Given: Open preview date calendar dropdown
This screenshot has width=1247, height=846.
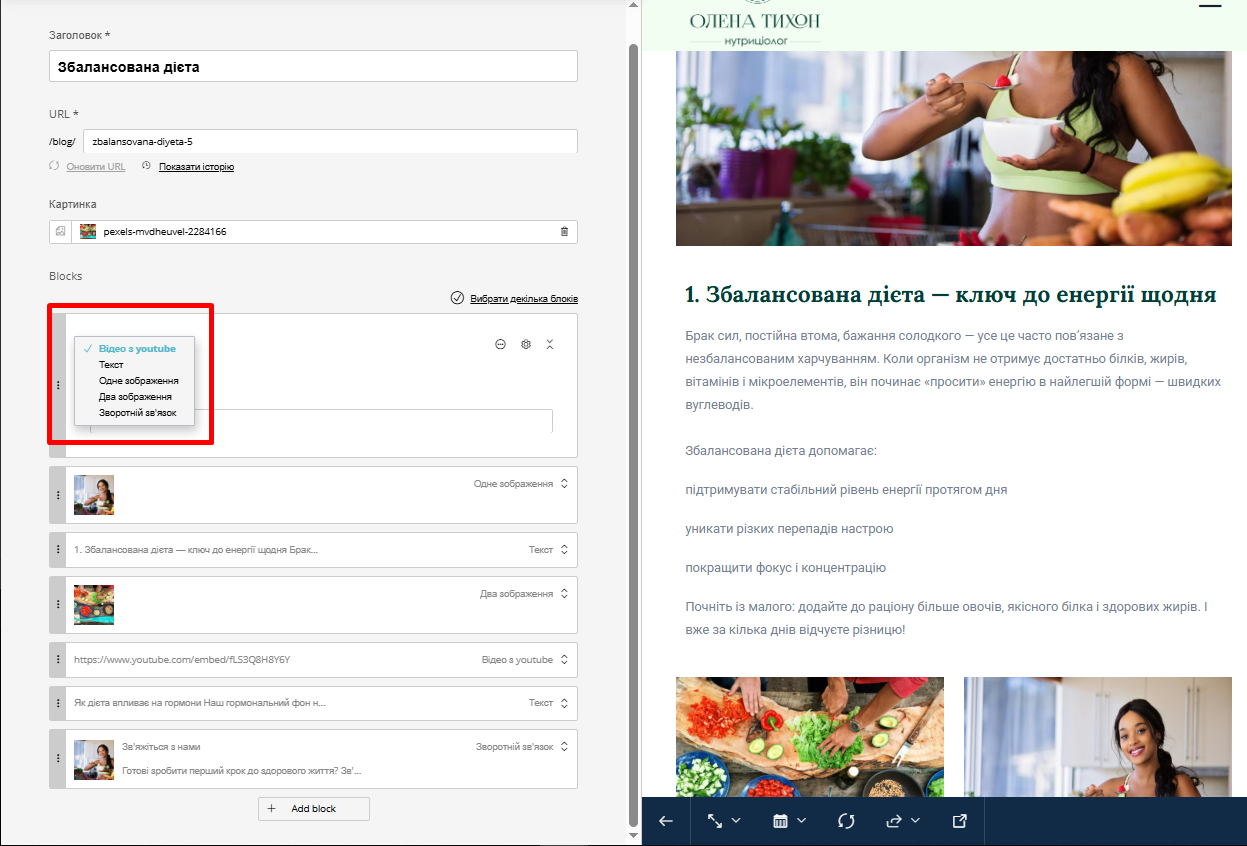Looking at the screenshot, I should click(x=790, y=821).
